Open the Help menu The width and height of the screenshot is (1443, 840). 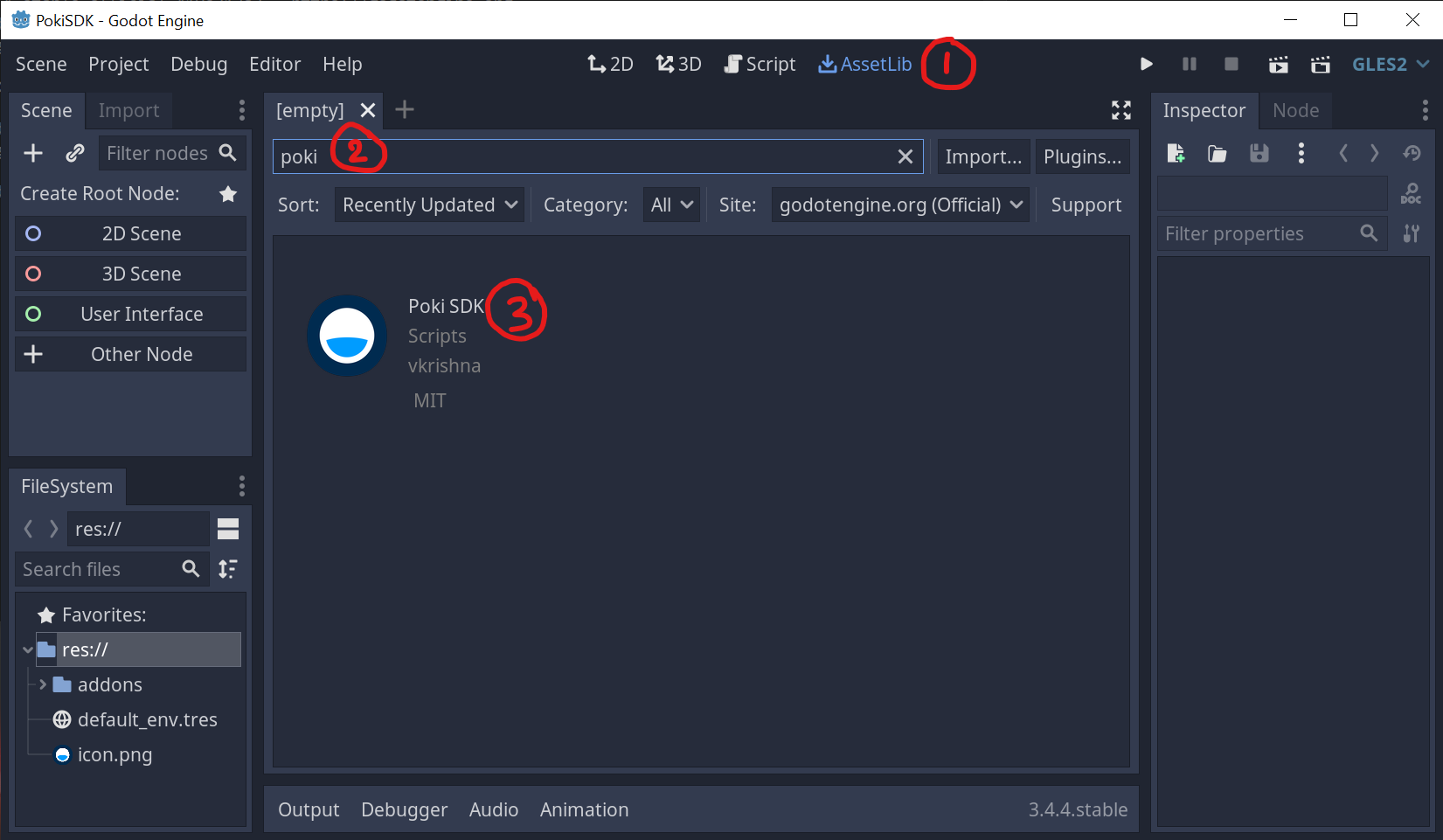342,64
